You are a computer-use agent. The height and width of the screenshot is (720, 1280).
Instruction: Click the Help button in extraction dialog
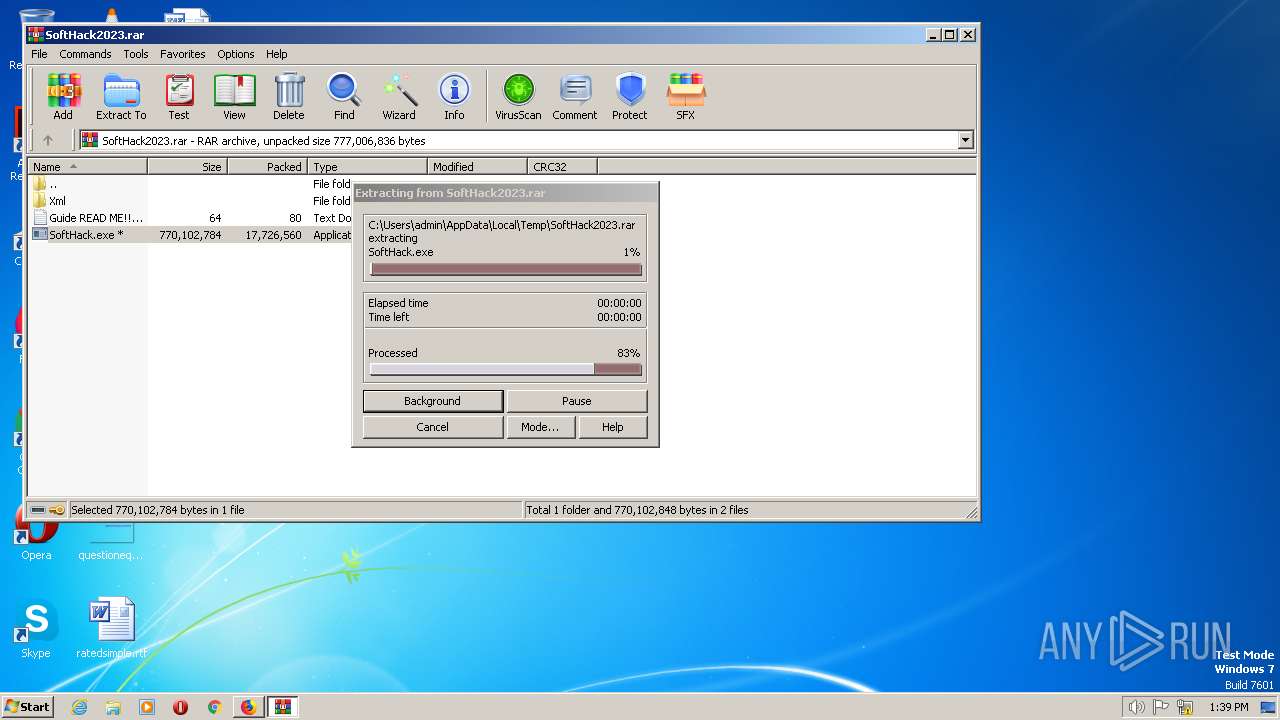point(613,427)
